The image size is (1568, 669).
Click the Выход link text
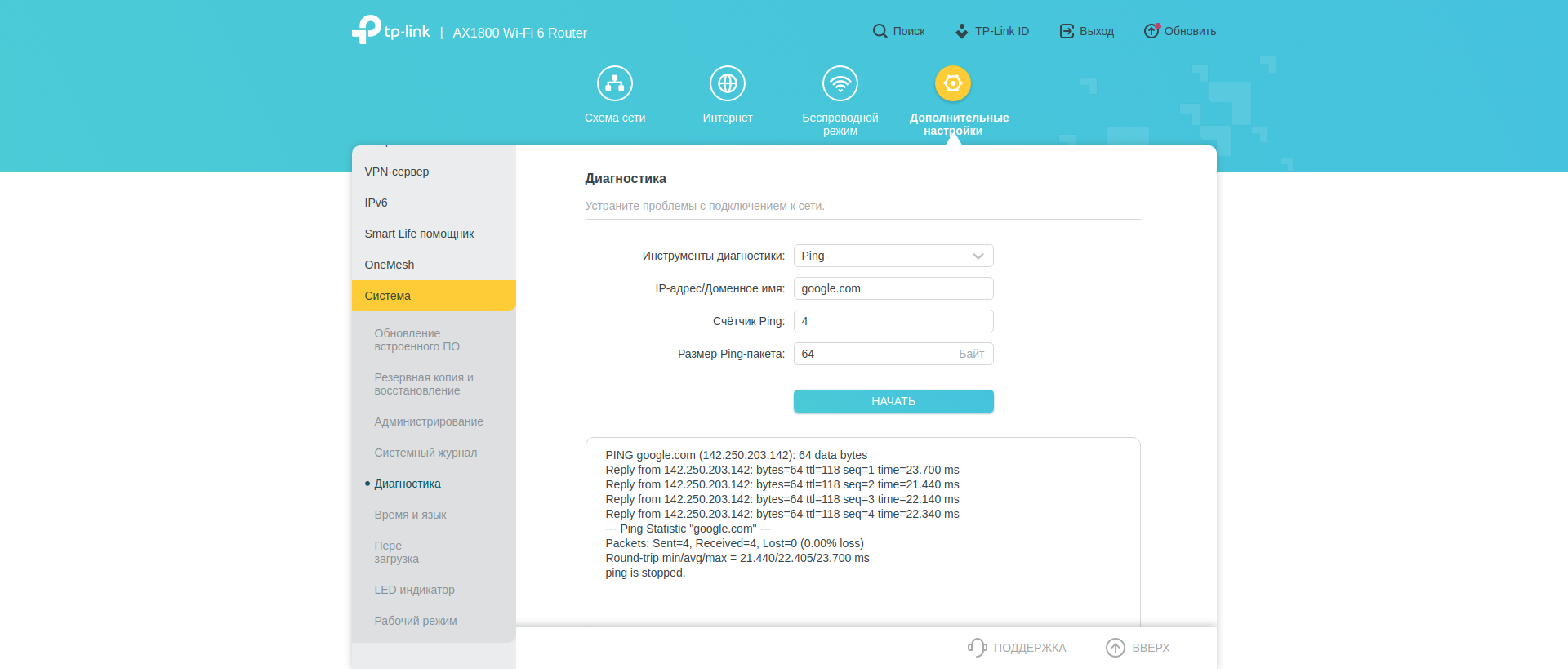pyautogui.click(x=1097, y=31)
